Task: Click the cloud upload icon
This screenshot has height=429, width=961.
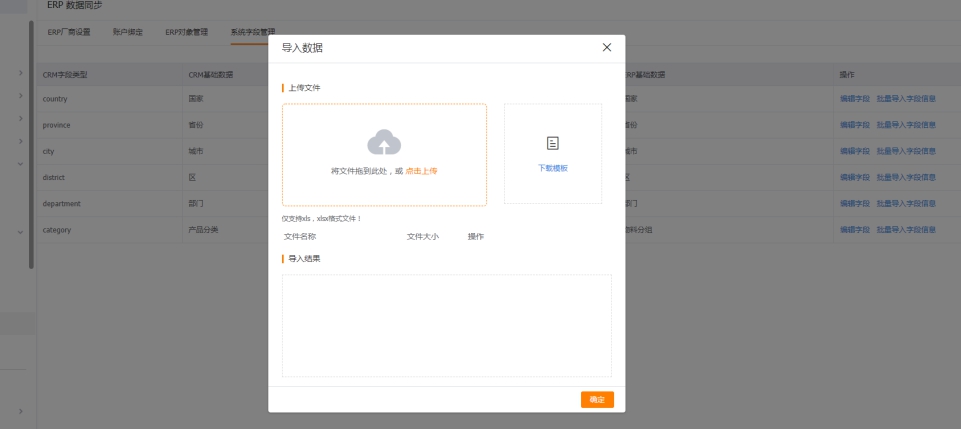Action: tap(384, 142)
